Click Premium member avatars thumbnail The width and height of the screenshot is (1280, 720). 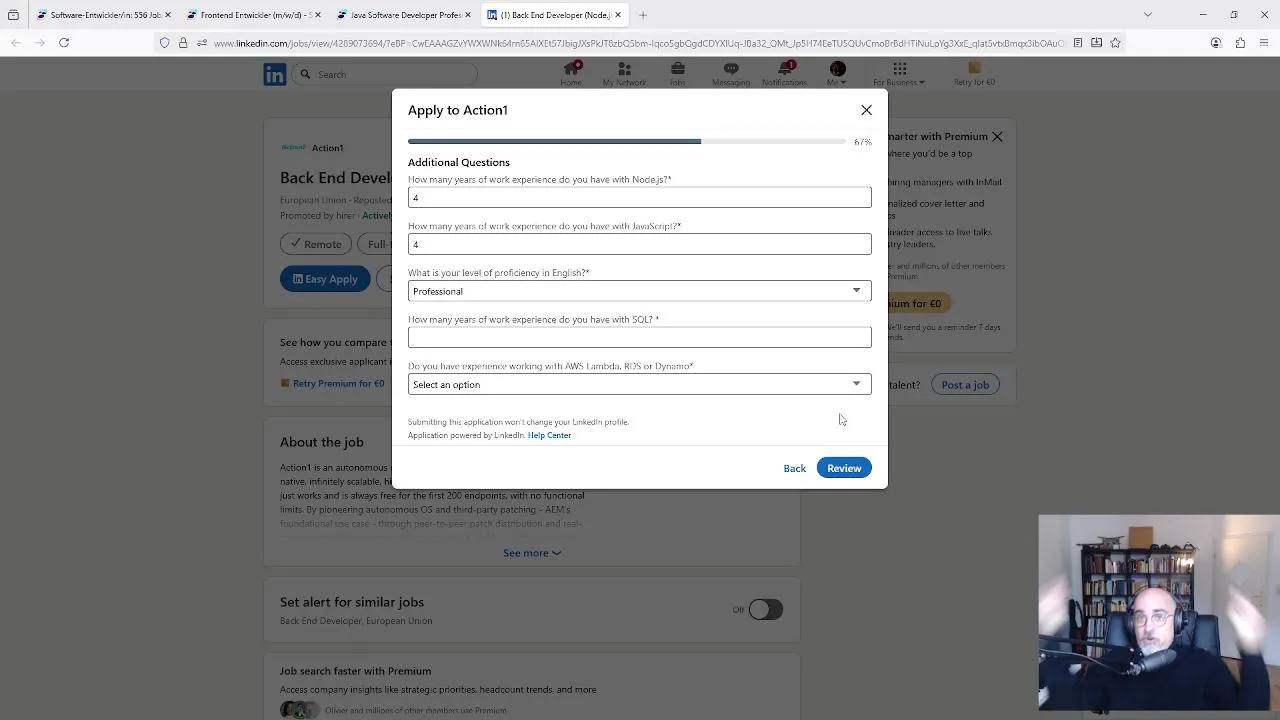point(299,710)
